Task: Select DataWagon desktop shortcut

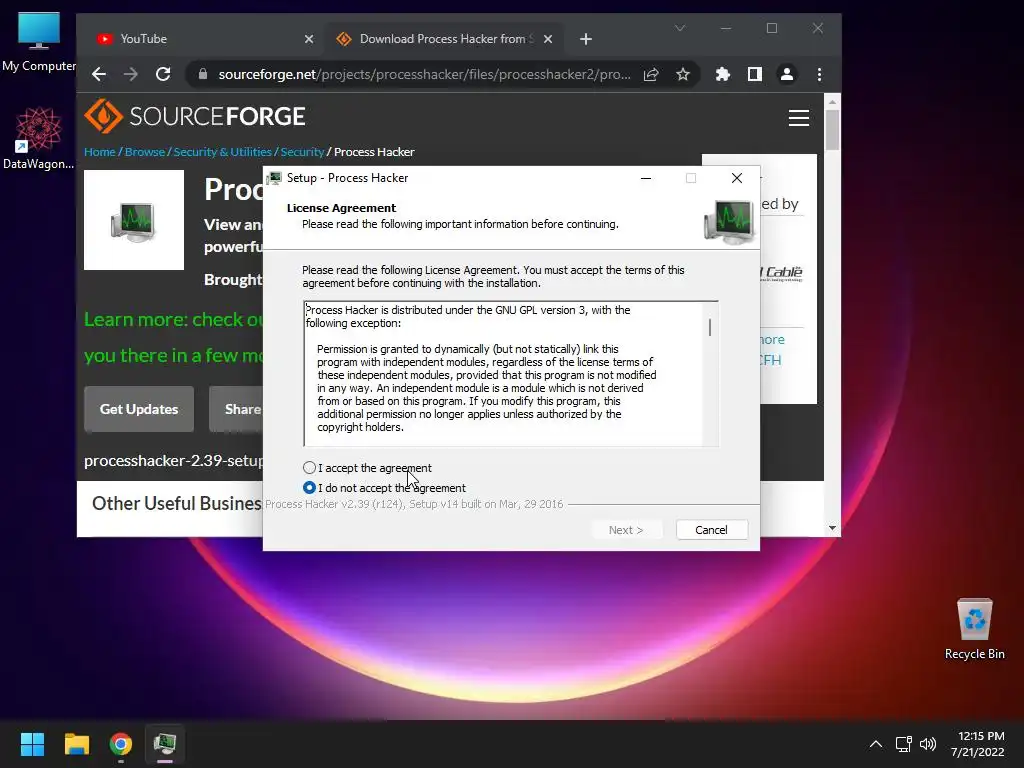Action: coord(39,138)
